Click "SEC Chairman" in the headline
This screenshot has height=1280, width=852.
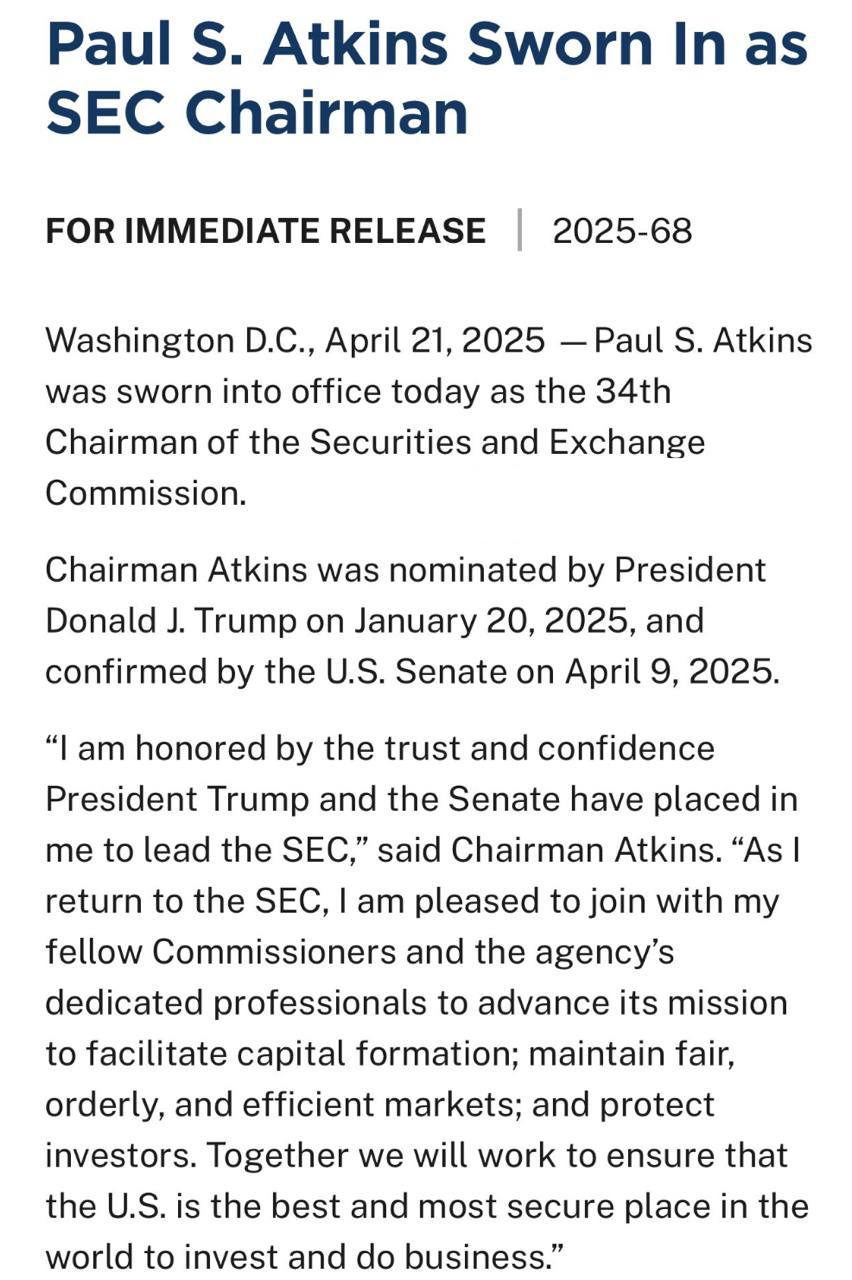click(257, 112)
